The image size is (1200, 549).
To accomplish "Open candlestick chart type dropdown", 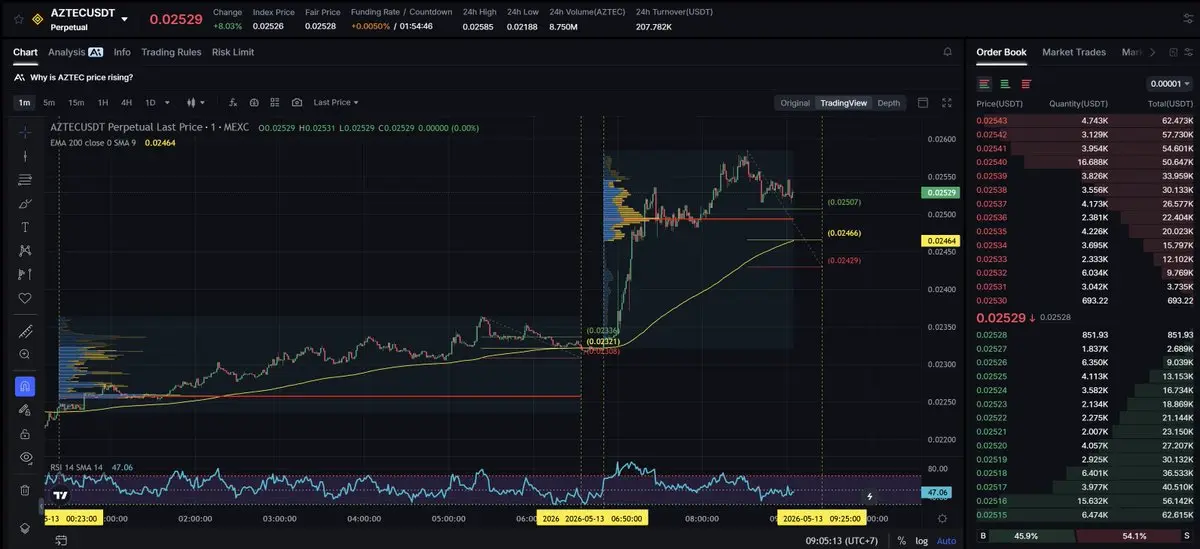I will tap(194, 102).
